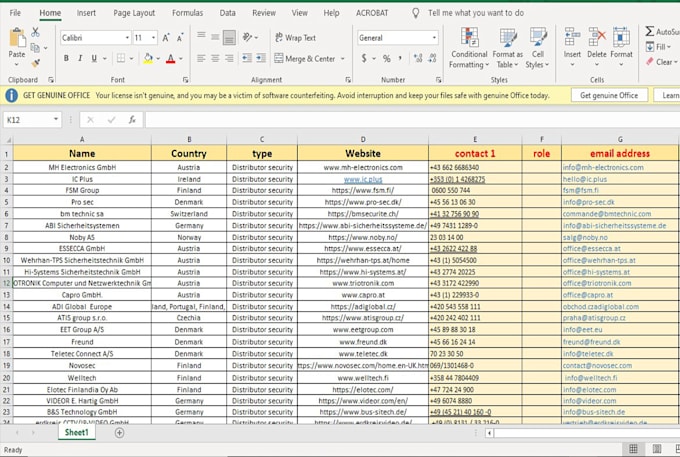This screenshot has height=457, width=680.
Task: Align text to bottom of cell
Action: (x=229, y=38)
